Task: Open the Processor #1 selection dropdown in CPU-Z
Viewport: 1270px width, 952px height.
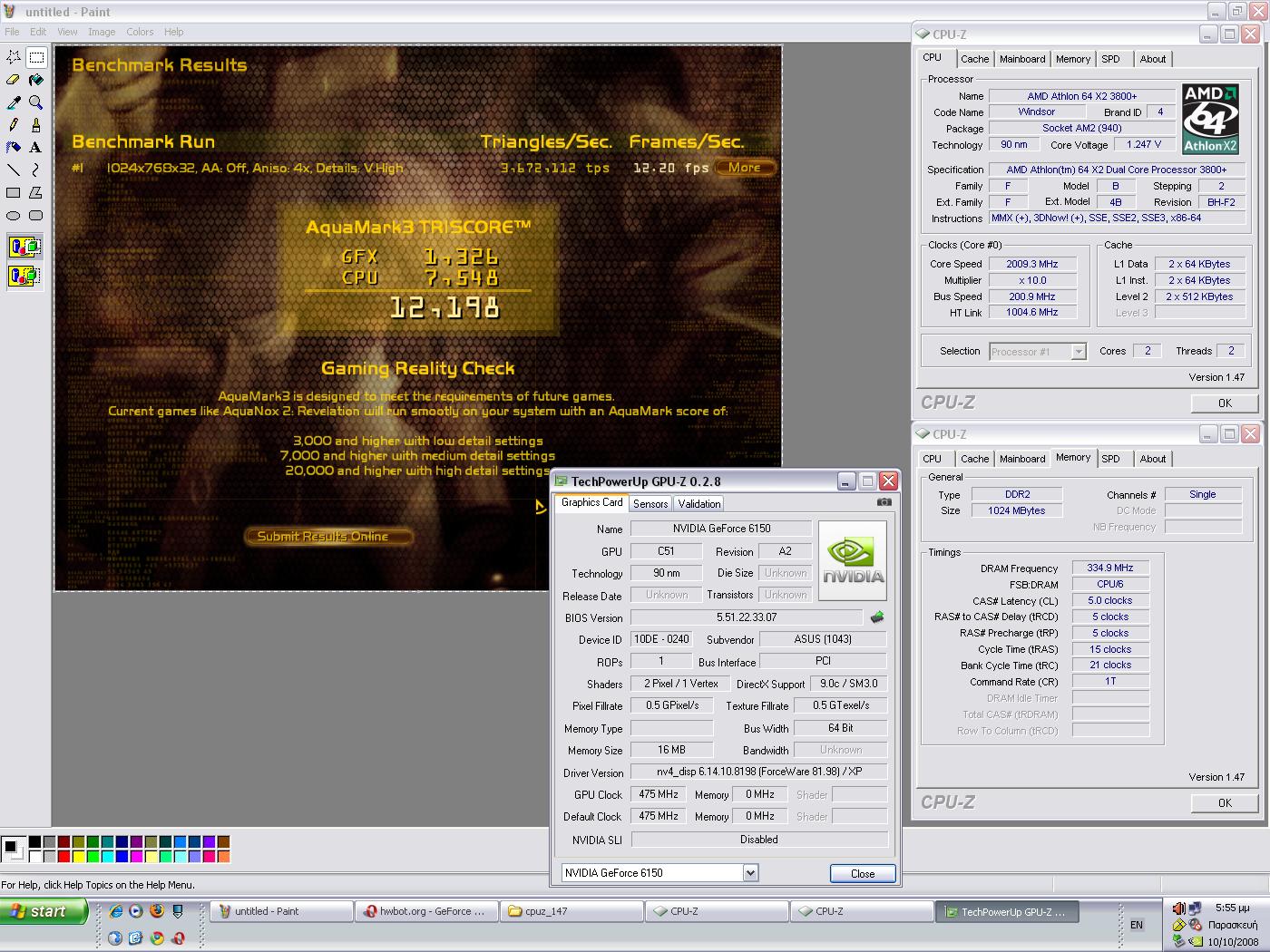Action: click(1079, 352)
